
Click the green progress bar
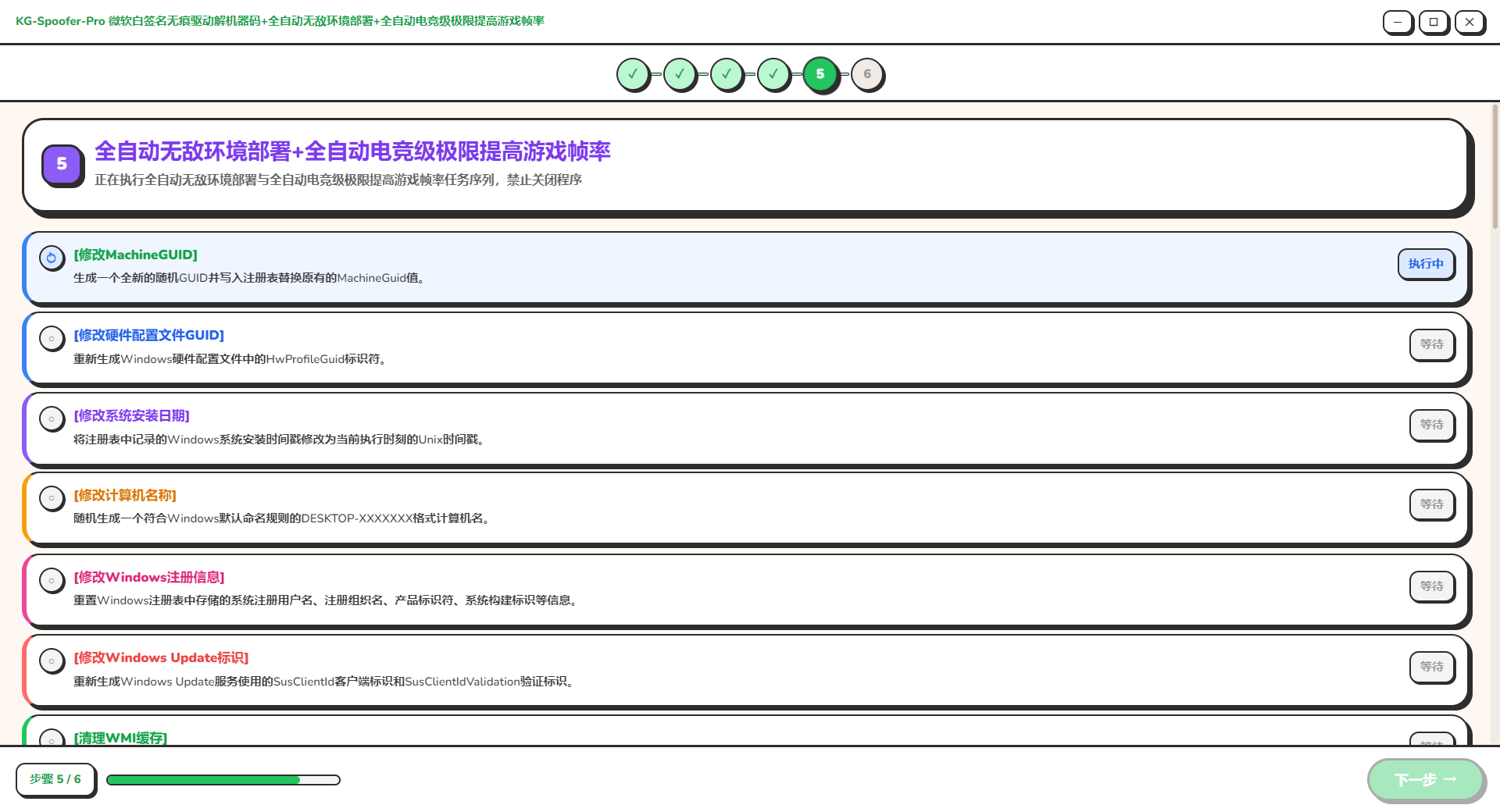pyautogui.click(x=223, y=780)
